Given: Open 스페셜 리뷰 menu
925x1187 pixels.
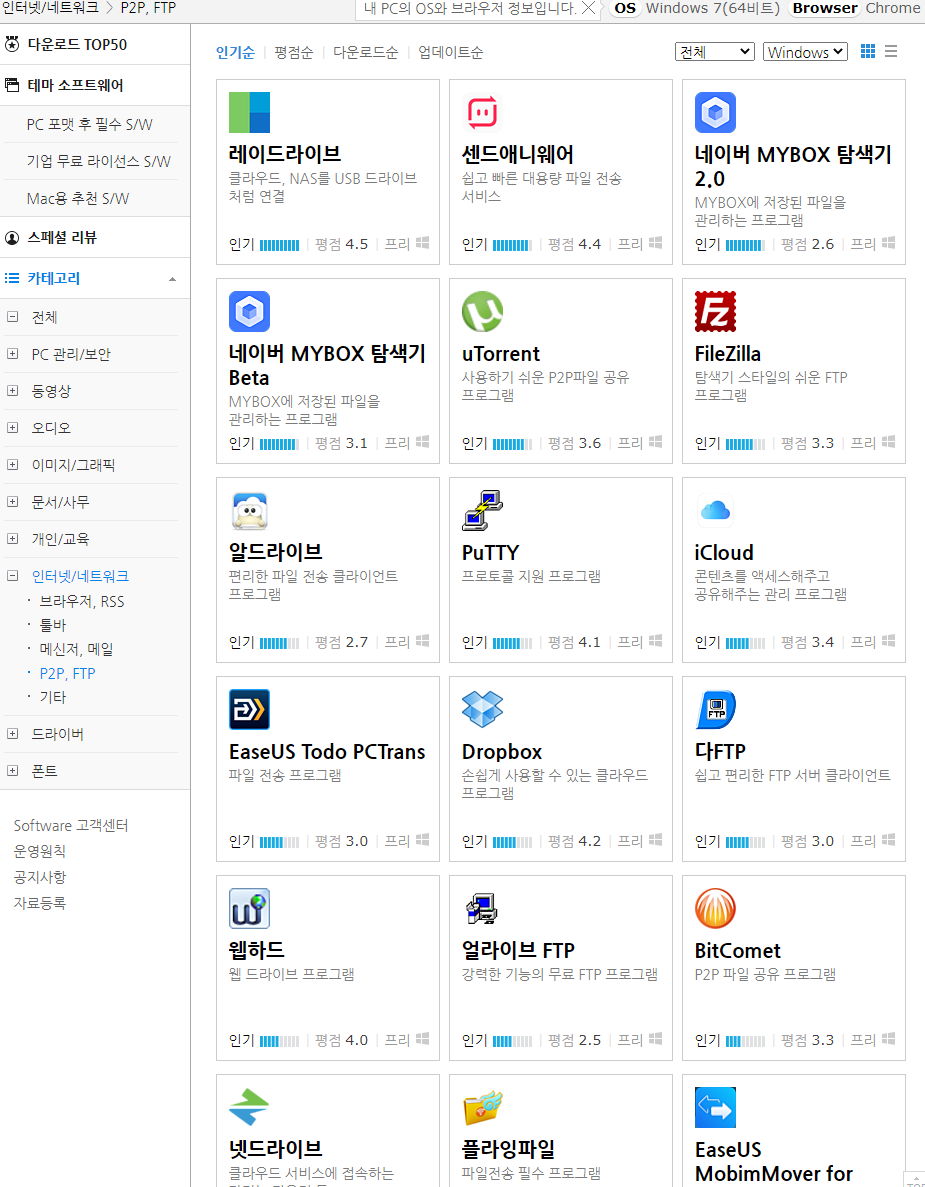Looking at the screenshot, I should coord(62,238).
